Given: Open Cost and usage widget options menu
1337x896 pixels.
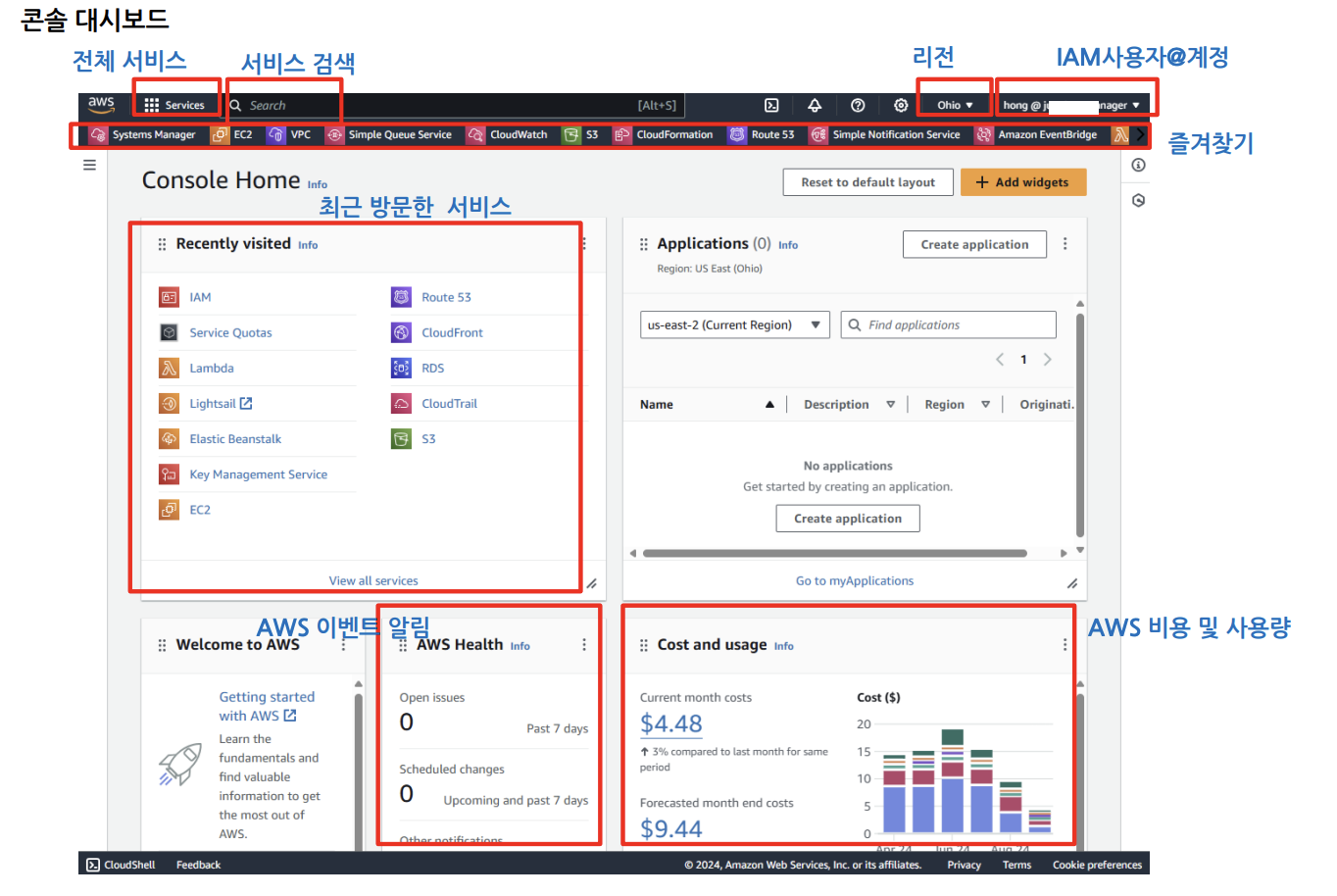Looking at the screenshot, I should pos(1065,645).
